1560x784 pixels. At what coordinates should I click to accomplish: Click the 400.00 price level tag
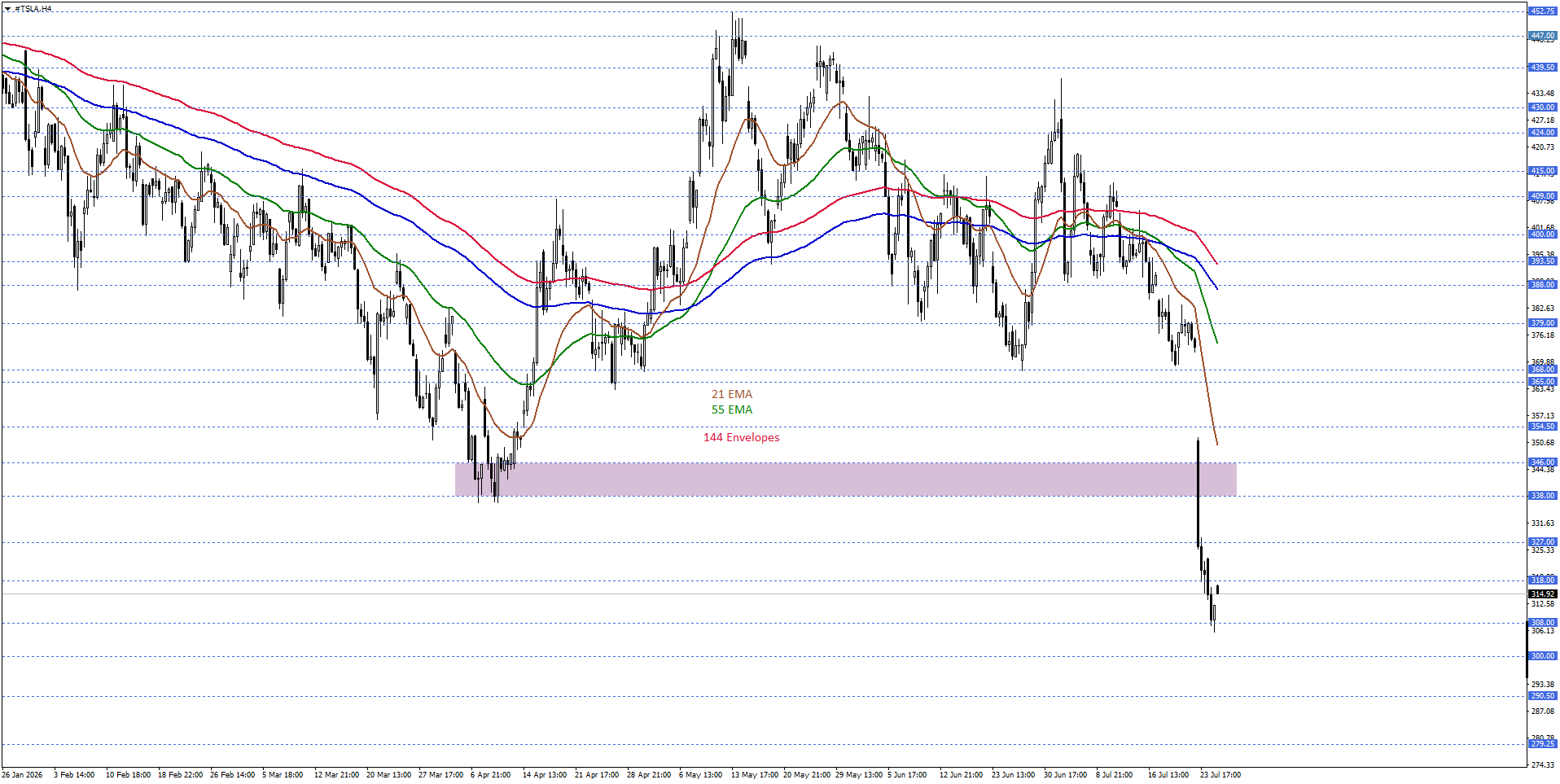pos(1543,234)
